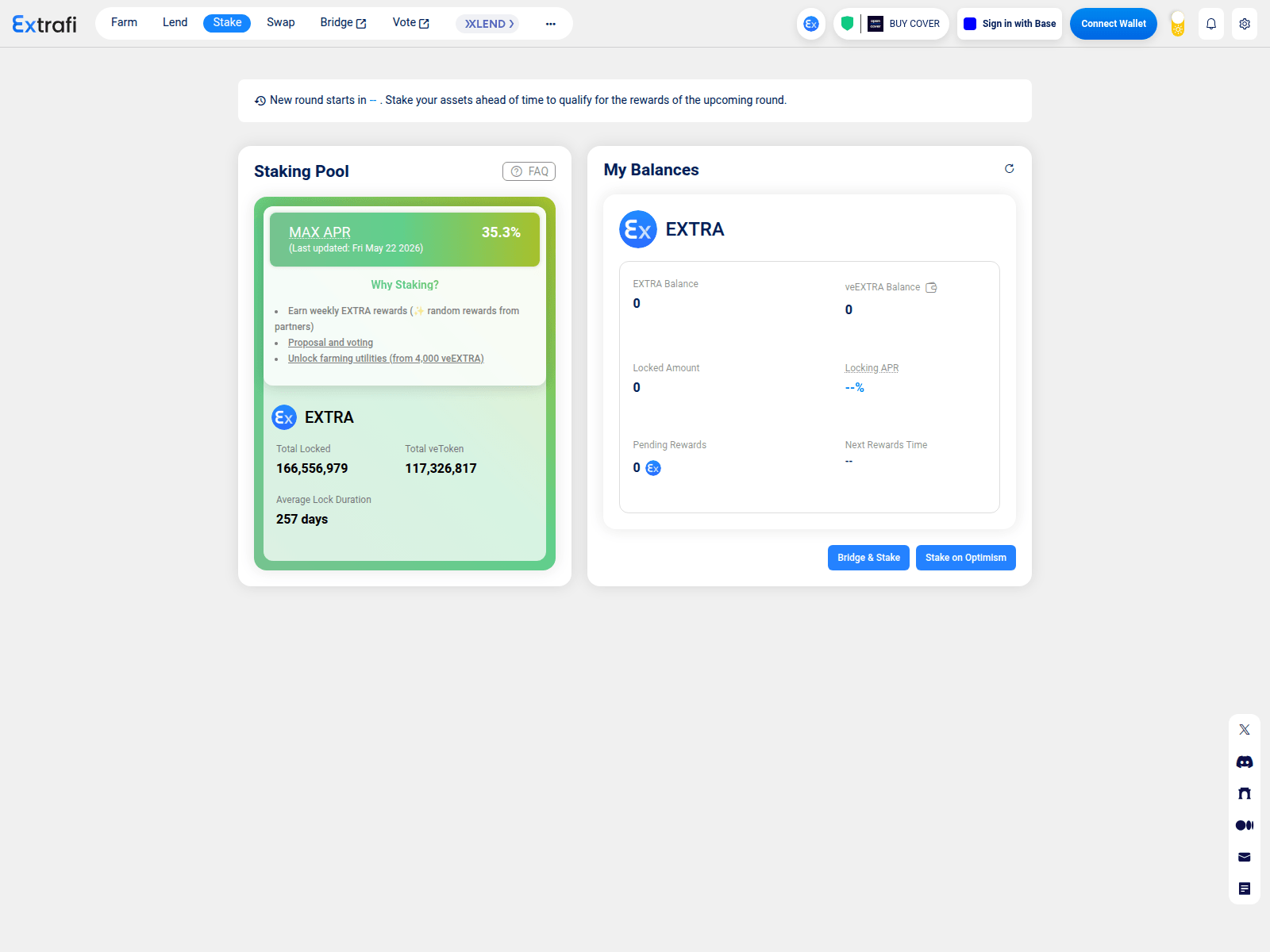Image resolution: width=1270 pixels, height=952 pixels.
Task: Click the Last updated date text
Action: (356, 248)
